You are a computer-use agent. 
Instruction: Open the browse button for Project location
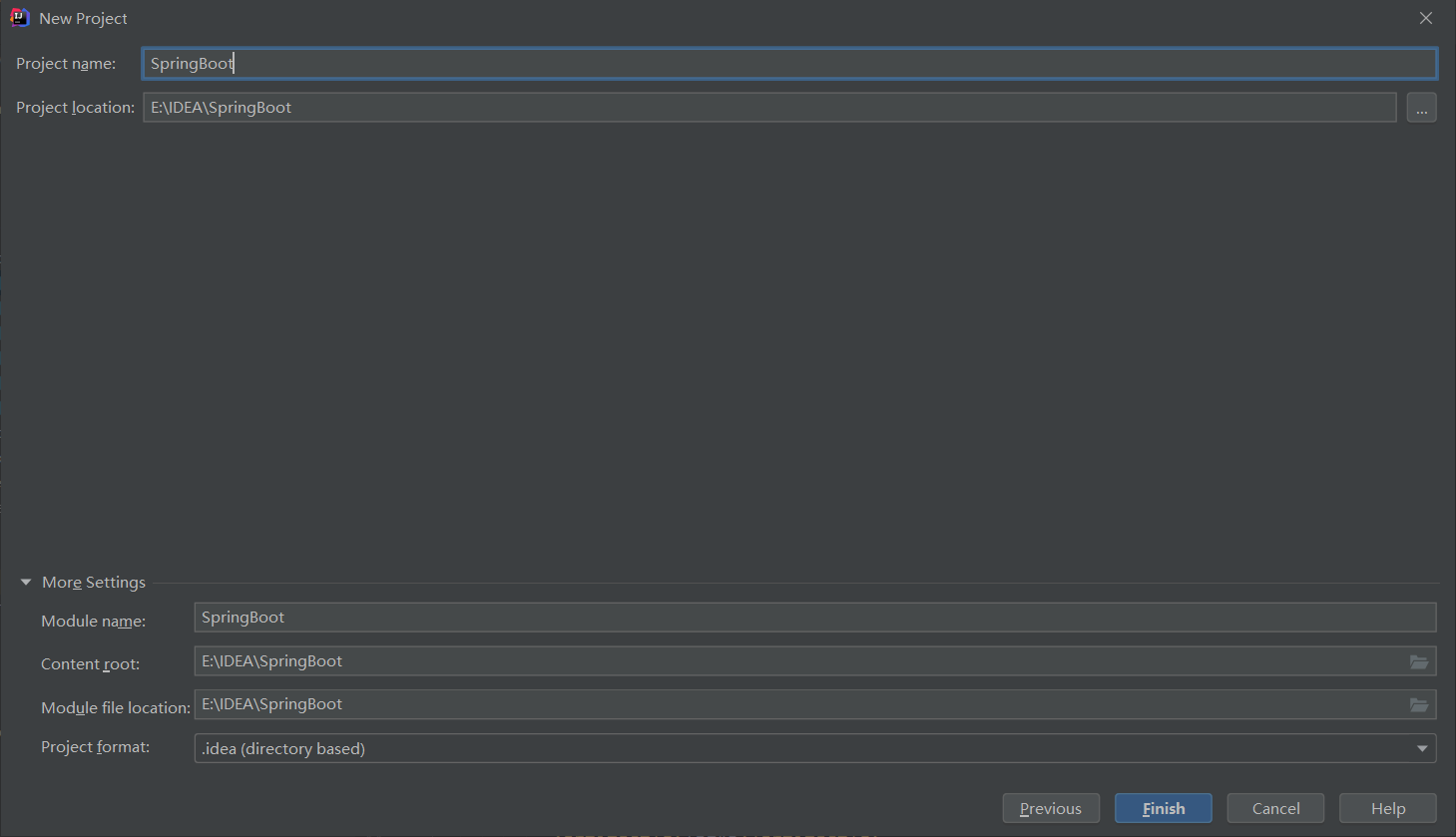pyautogui.click(x=1421, y=108)
